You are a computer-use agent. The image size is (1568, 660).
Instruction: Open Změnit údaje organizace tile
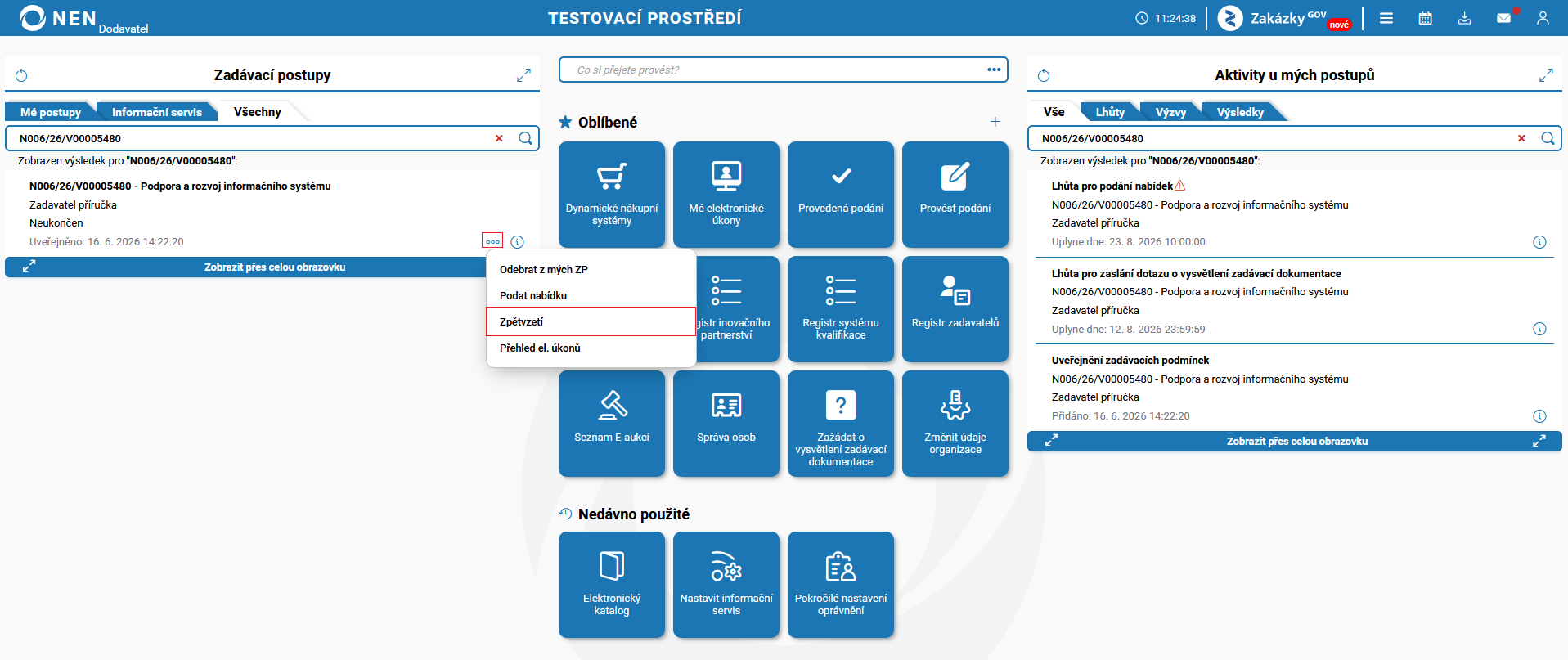coord(955,424)
